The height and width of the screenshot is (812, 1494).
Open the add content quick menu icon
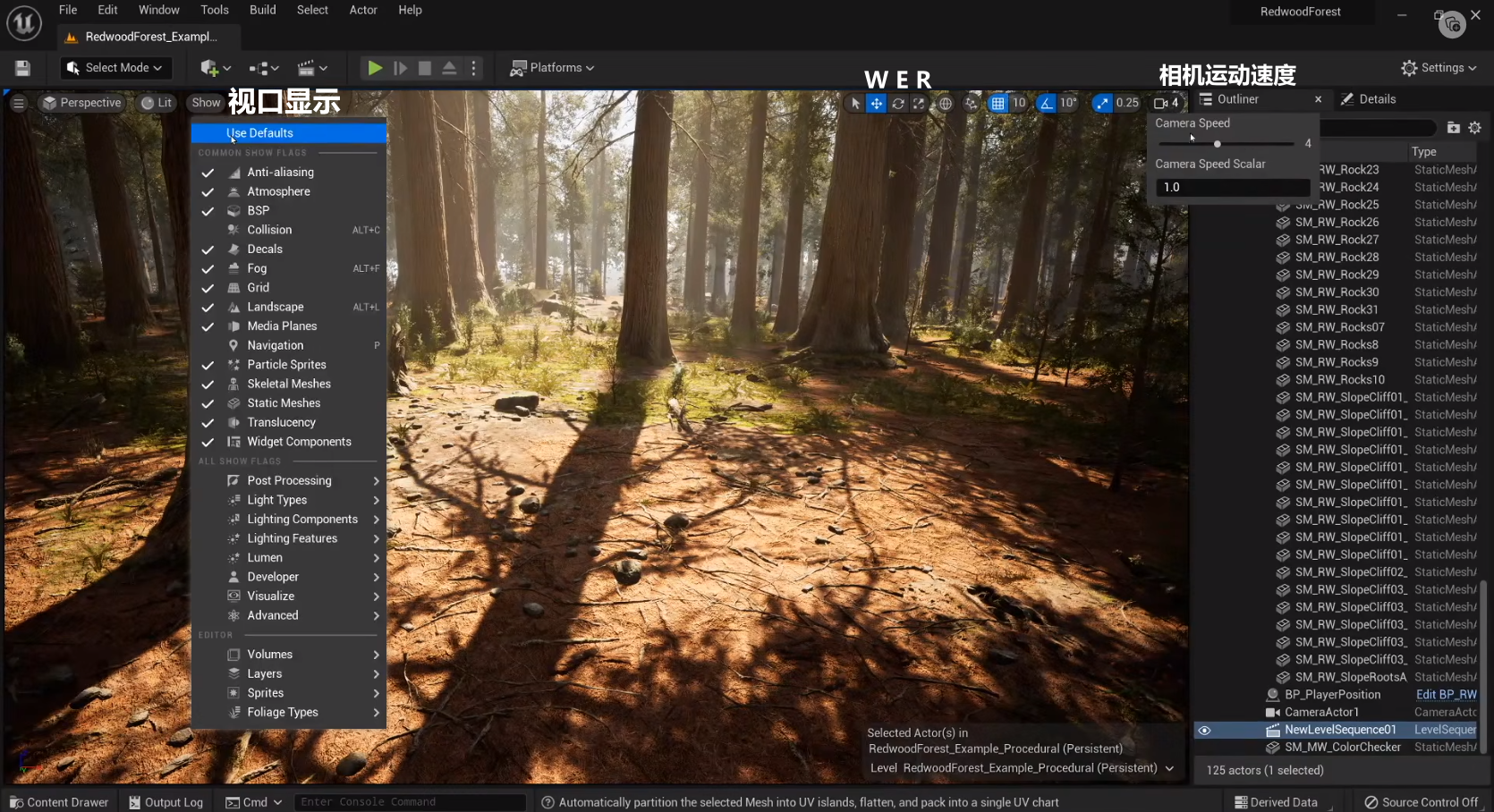click(x=215, y=68)
